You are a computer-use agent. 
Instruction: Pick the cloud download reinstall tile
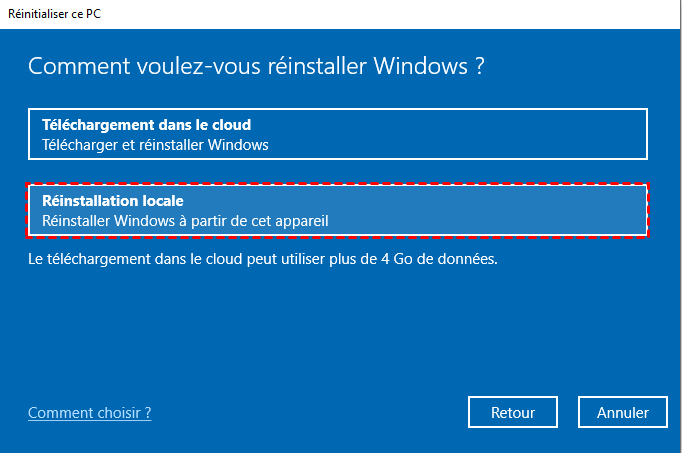tap(338, 135)
